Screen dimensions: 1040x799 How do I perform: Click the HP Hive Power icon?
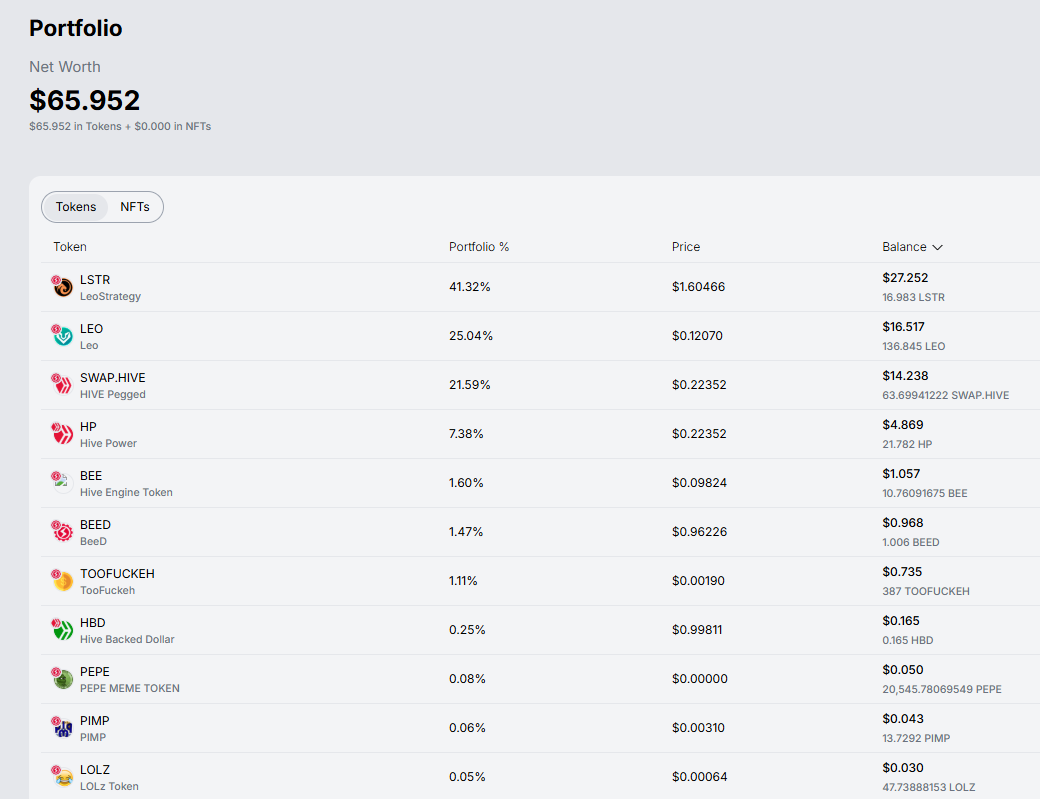point(62,434)
